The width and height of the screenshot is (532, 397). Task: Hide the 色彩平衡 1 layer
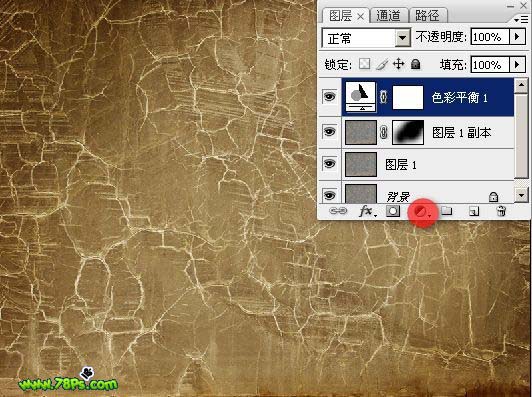click(329, 97)
